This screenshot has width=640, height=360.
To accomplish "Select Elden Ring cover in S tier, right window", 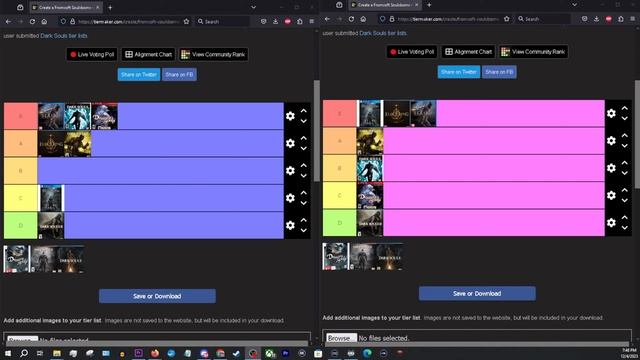I will (396, 113).
